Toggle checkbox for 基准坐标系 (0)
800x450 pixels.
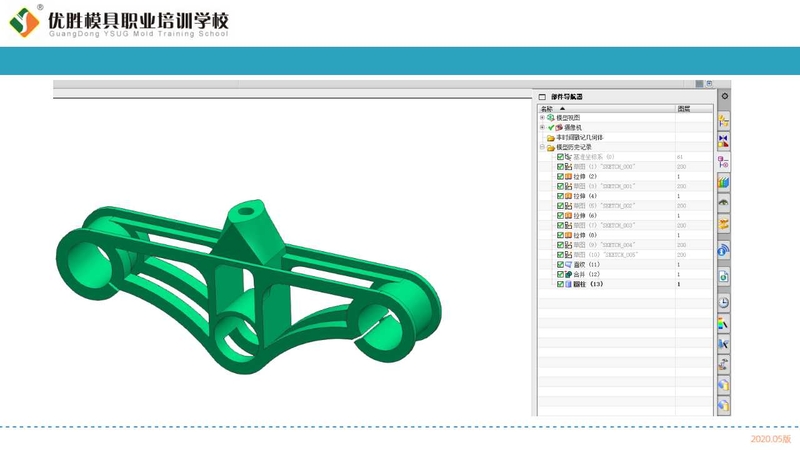[560, 157]
